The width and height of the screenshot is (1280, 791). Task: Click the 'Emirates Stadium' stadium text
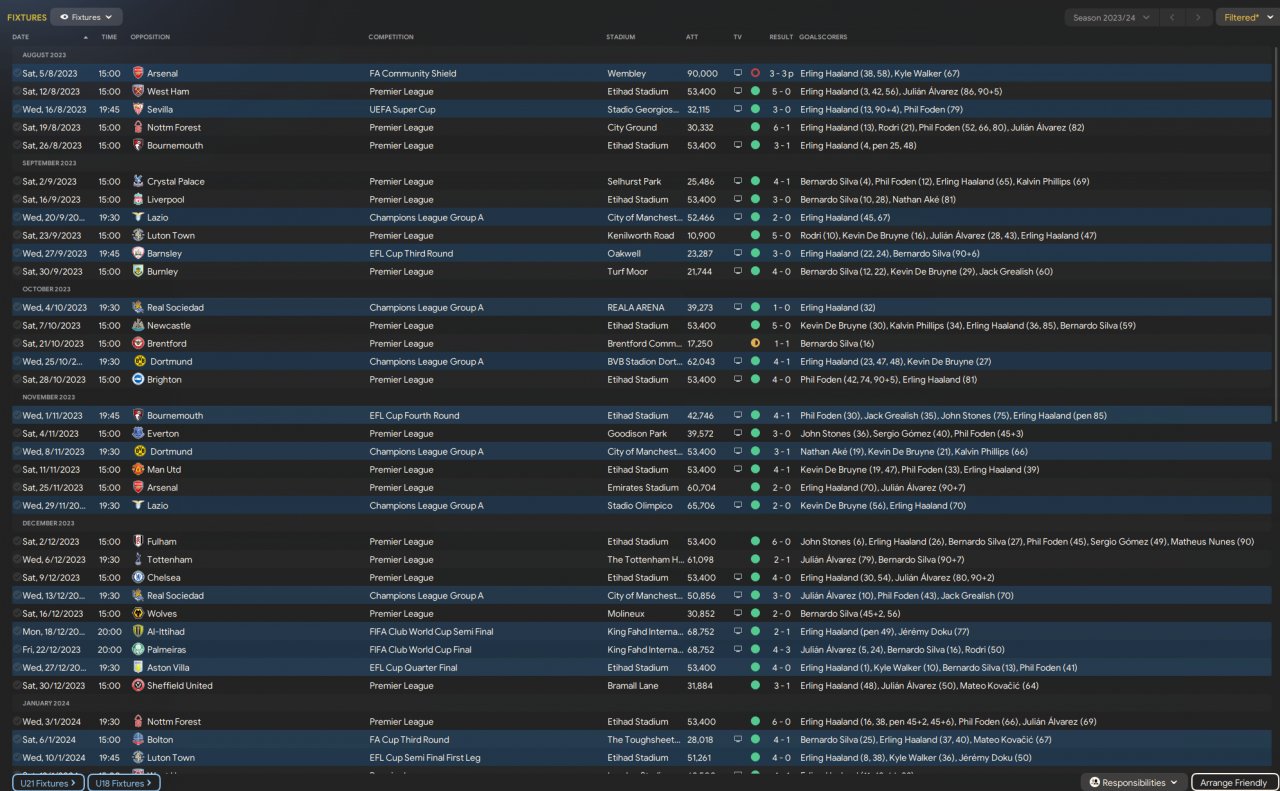[x=643, y=487]
